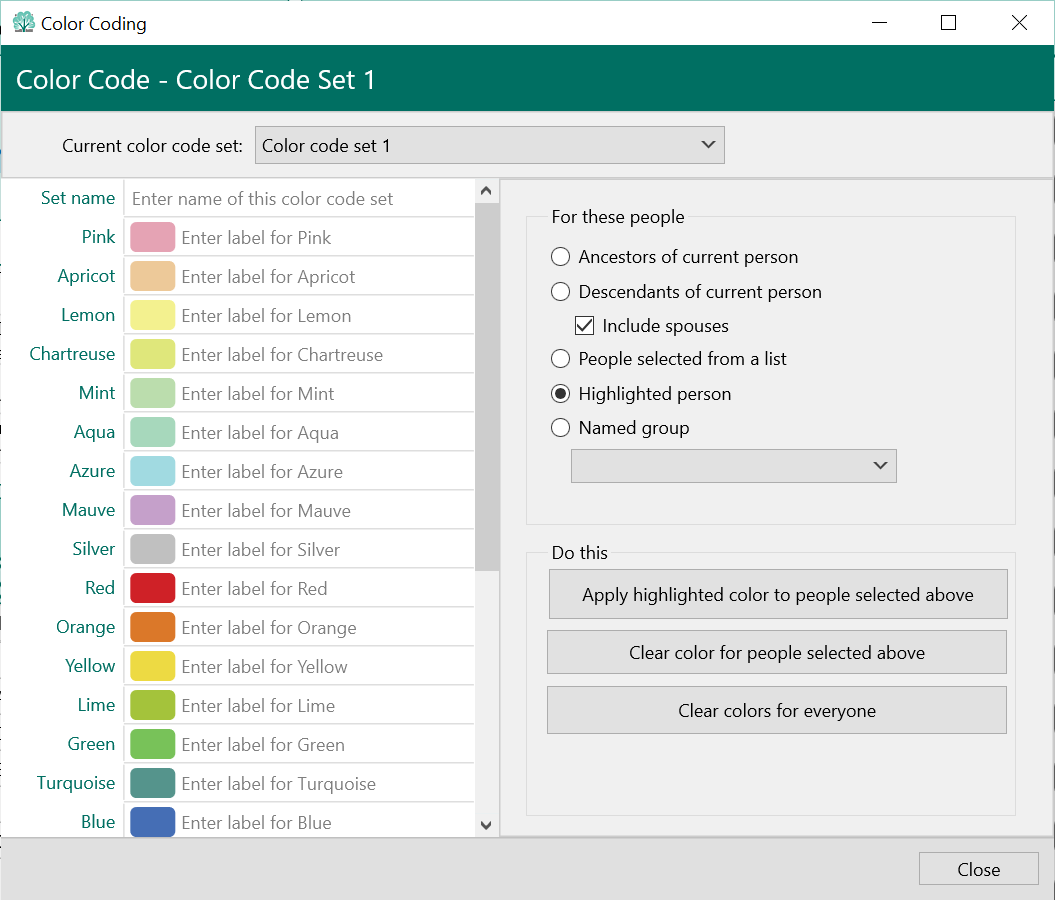The width and height of the screenshot is (1055, 900).
Task: Click the tree app icon in title bar
Action: pyautogui.click(x=23, y=23)
